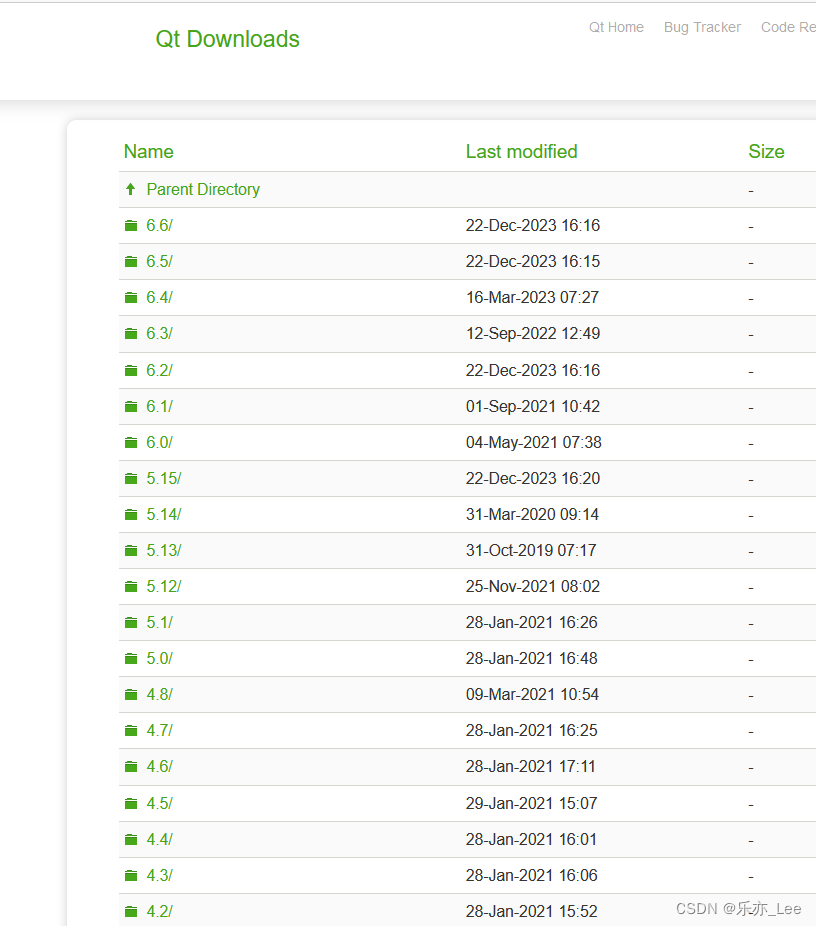Sort by the Name column header
Viewport: 816px width, 926px height.
tap(148, 152)
